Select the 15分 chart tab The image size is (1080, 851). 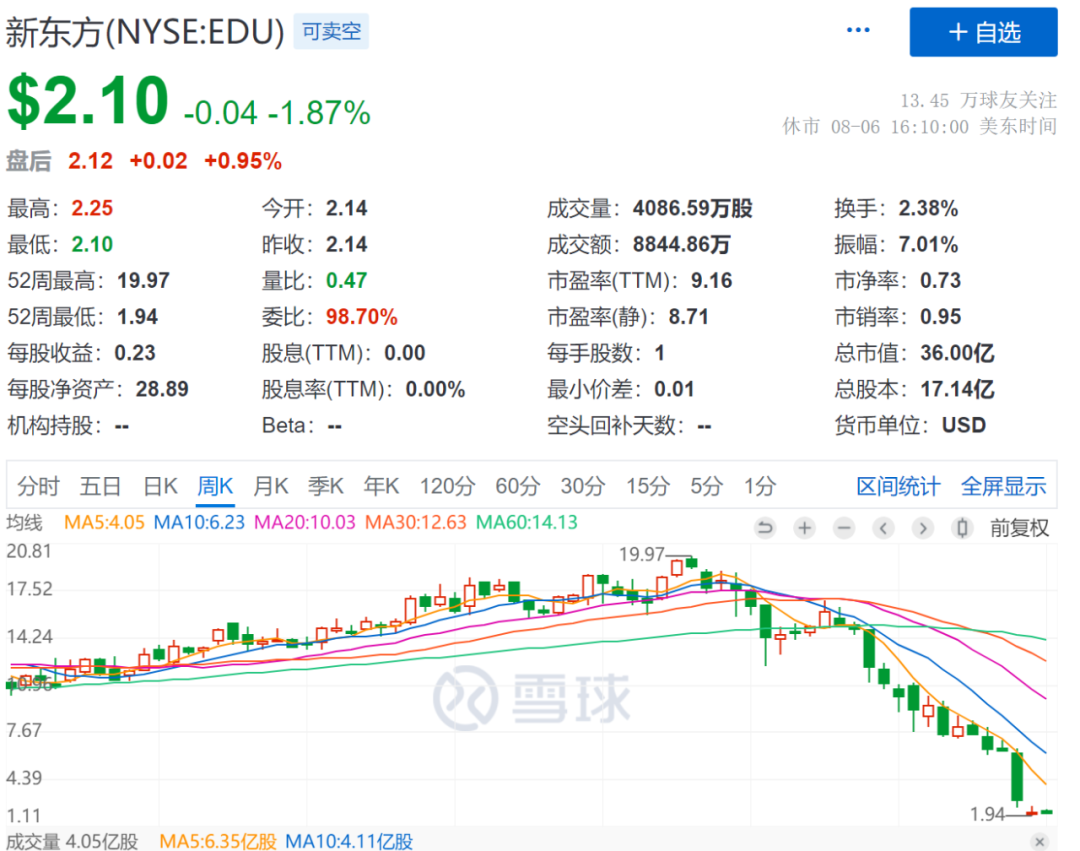click(647, 486)
